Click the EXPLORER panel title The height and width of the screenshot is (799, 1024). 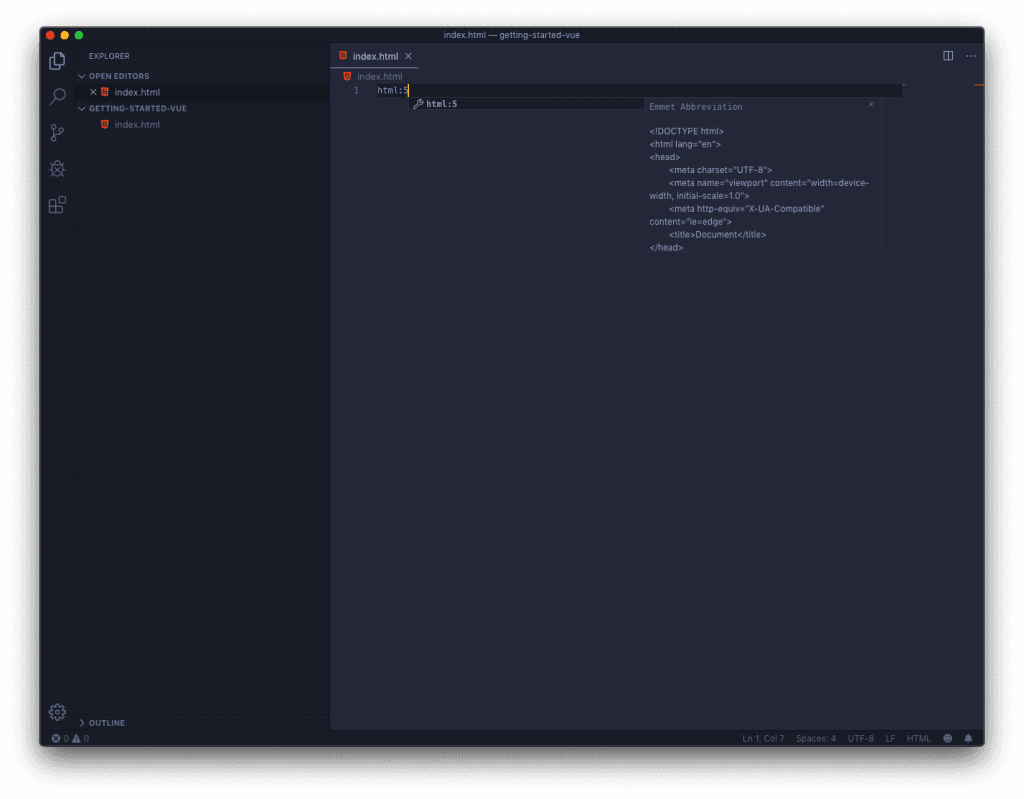(x=109, y=56)
